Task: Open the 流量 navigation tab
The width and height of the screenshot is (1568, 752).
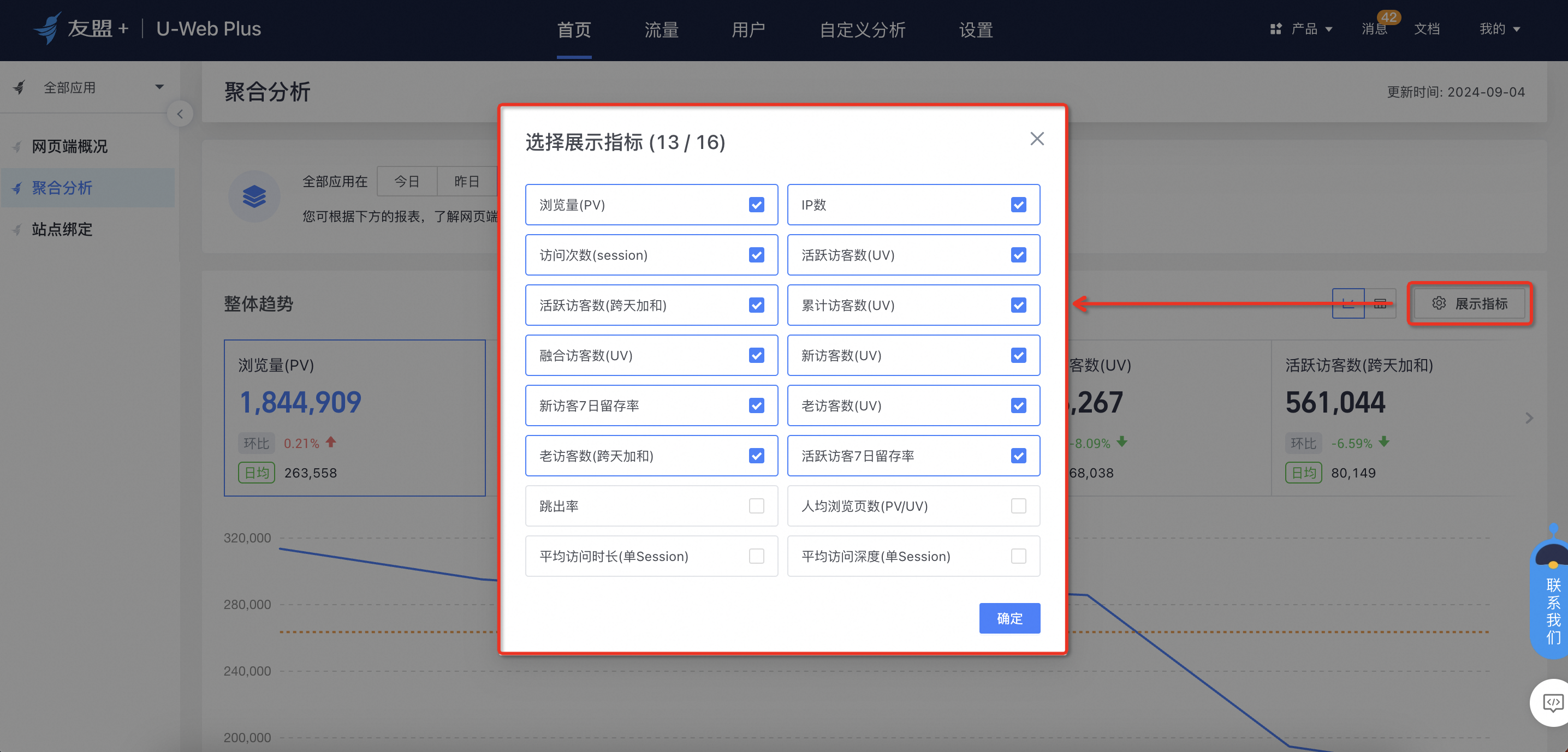Action: [x=662, y=29]
